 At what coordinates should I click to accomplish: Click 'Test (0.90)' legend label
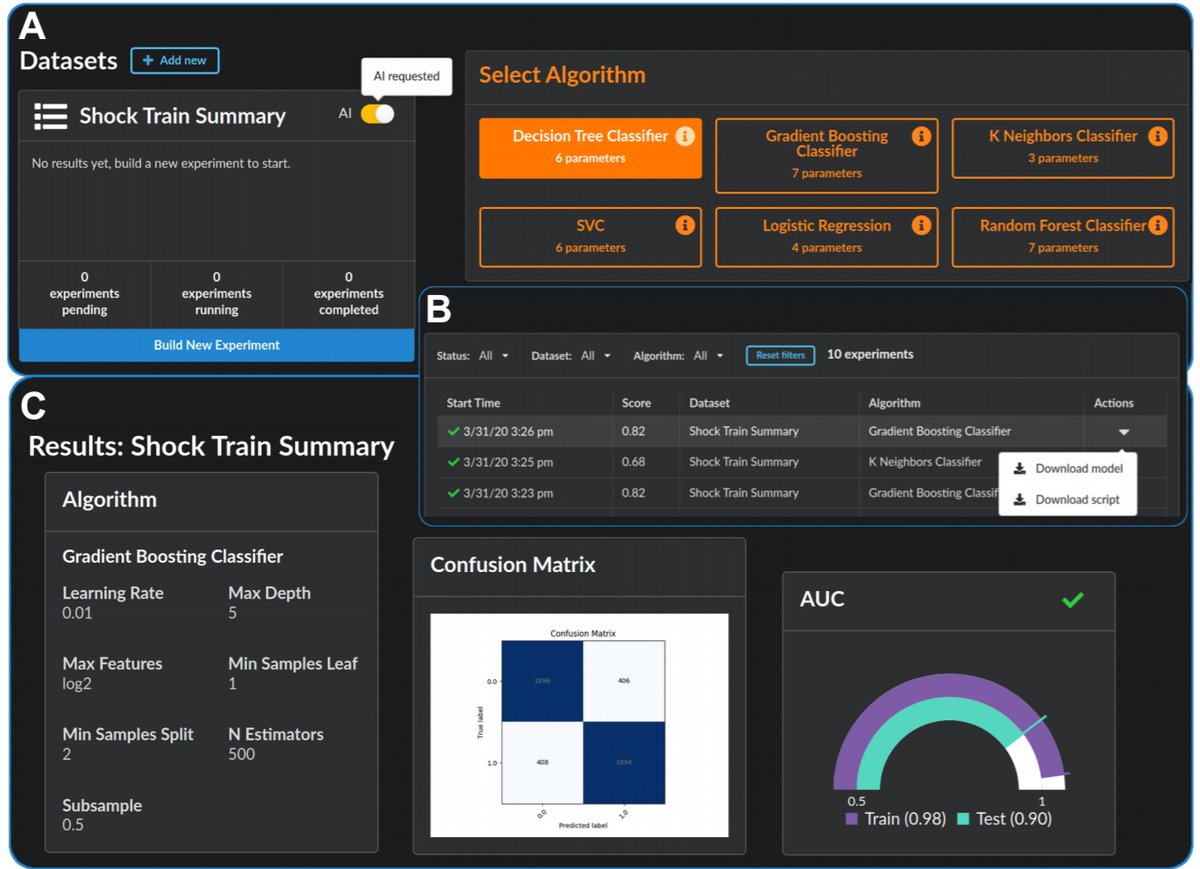pyautogui.click(x=1014, y=818)
